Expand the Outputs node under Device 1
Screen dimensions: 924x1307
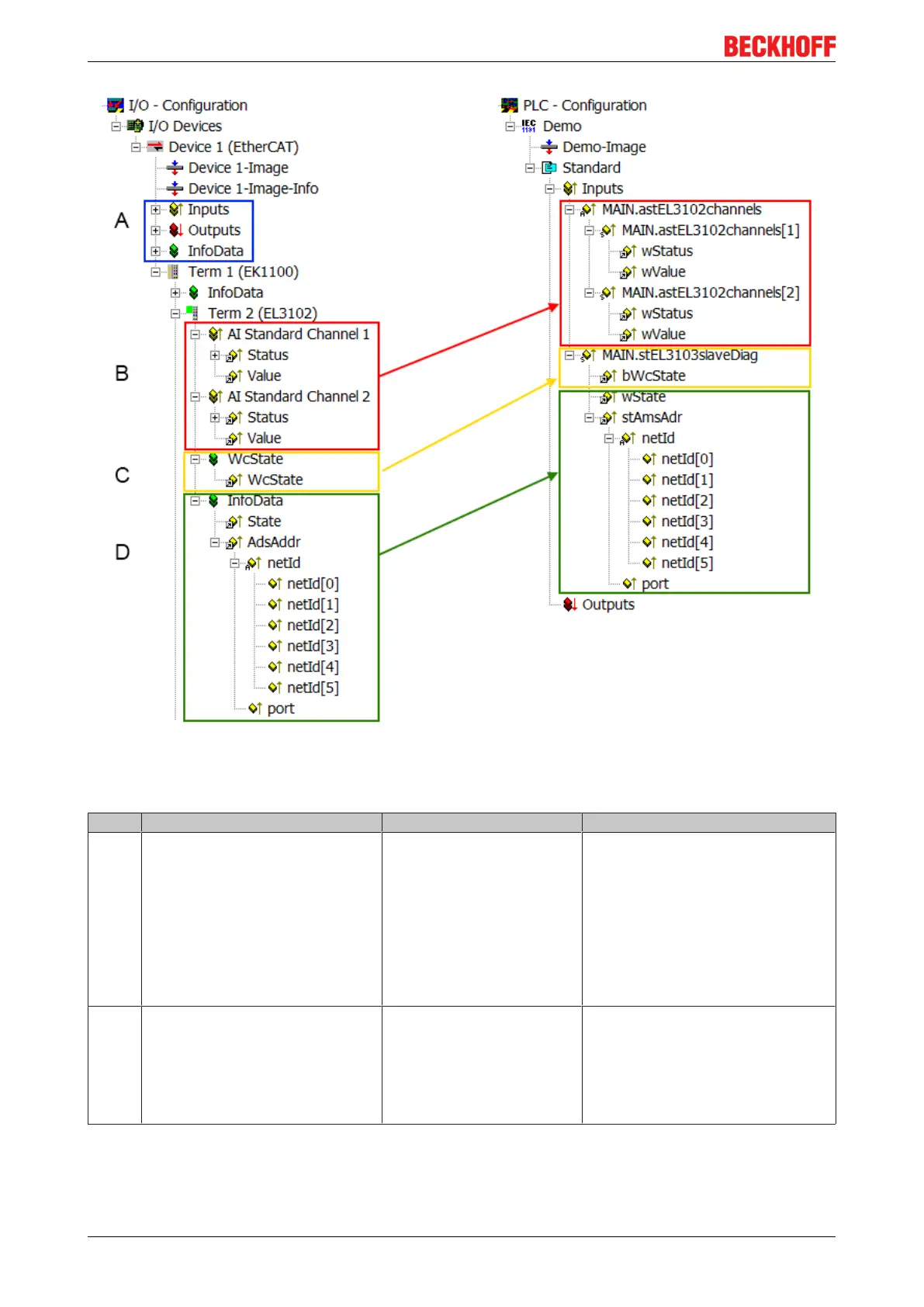156,231
